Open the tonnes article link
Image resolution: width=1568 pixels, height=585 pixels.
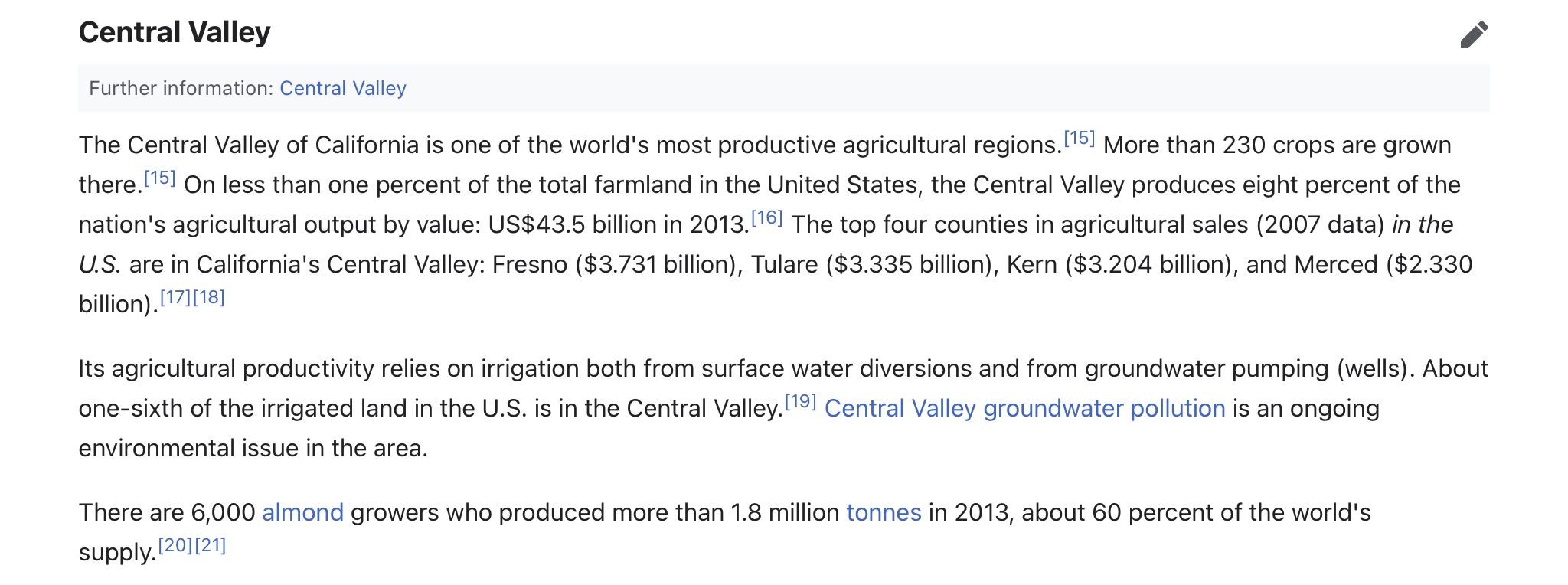[884, 512]
